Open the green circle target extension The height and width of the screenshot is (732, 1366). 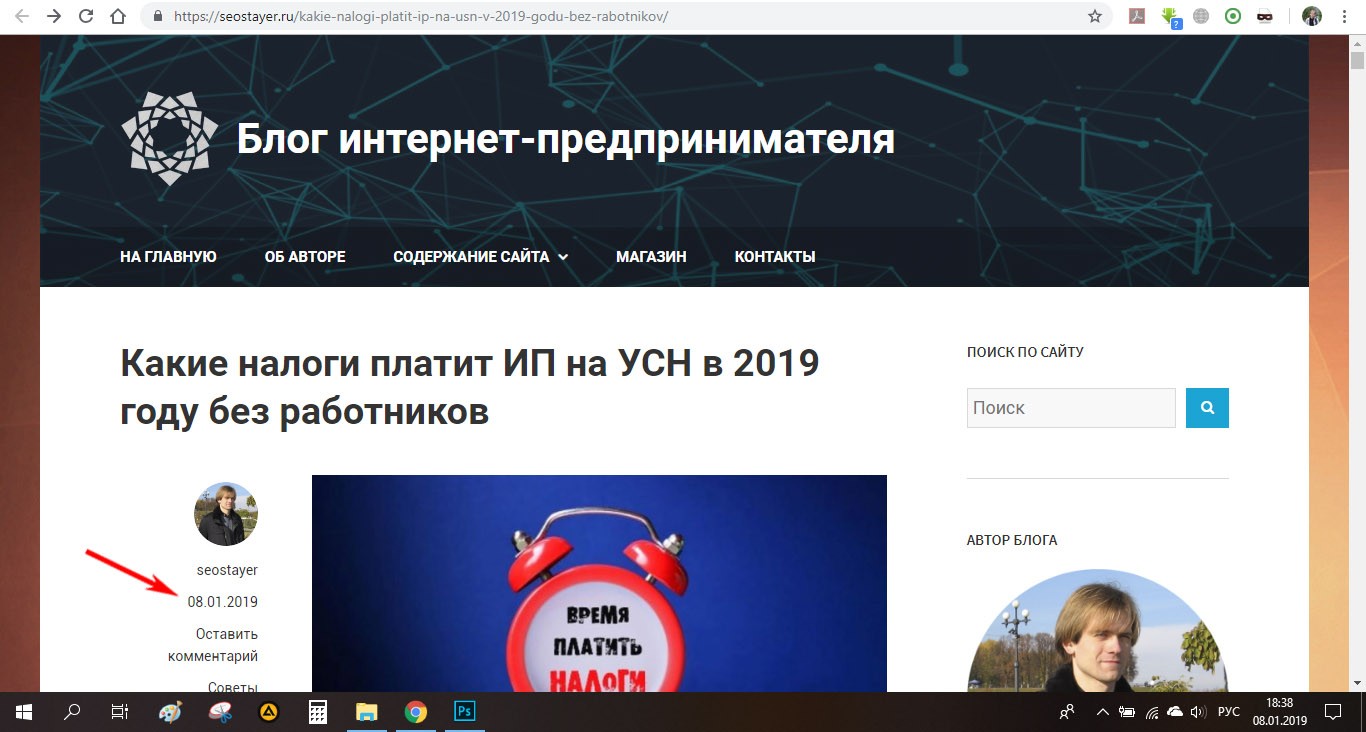pyautogui.click(x=1233, y=16)
